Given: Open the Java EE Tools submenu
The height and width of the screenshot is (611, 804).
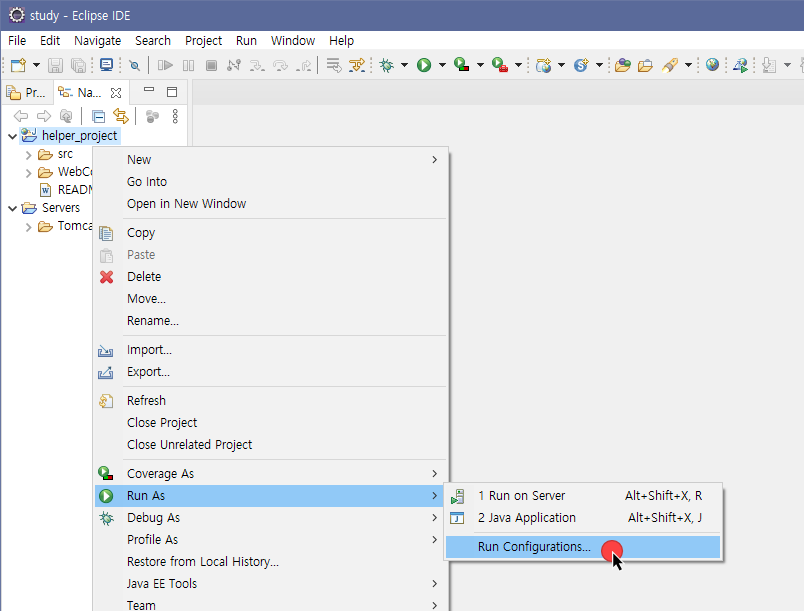Looking at the screenshot, I should (x=270, y=584).
